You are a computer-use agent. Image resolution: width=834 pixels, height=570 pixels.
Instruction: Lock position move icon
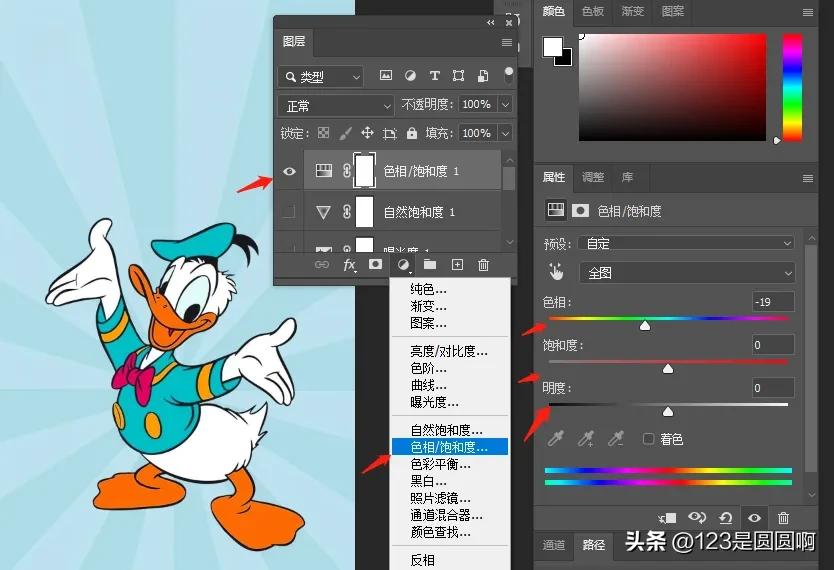367,132
